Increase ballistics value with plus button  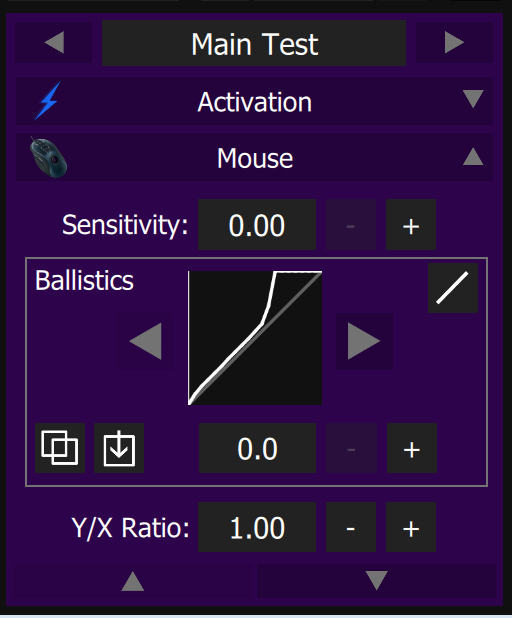[x=412, y=448]
